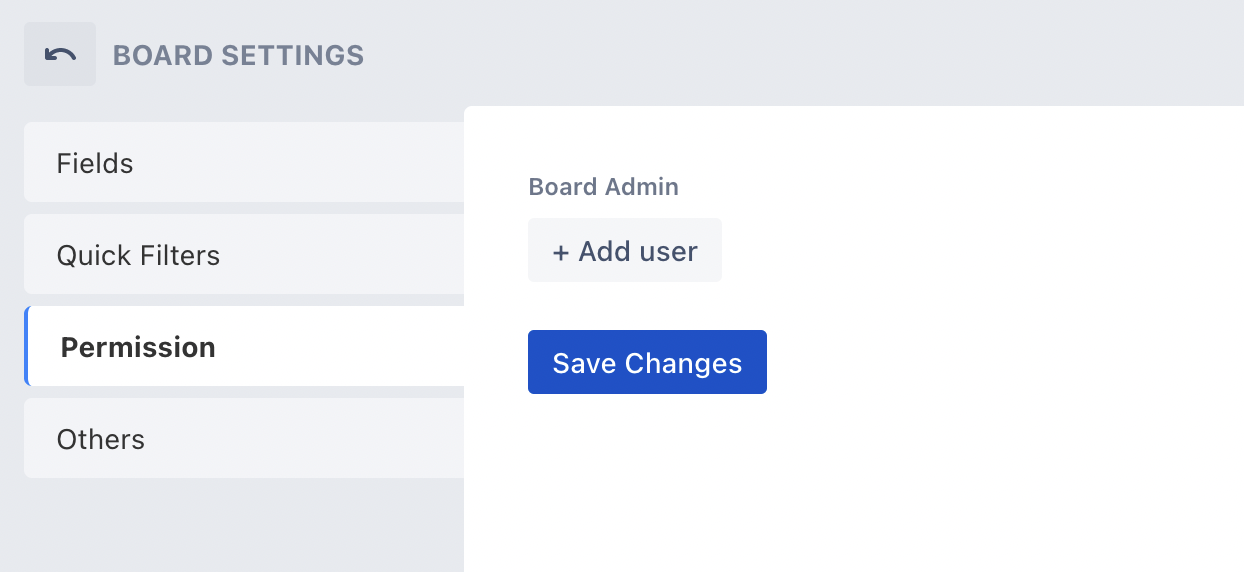Click the BOARD SETTINGS heading
The height and width of the screenshot is (572, 1244).
tap(238, 55)
